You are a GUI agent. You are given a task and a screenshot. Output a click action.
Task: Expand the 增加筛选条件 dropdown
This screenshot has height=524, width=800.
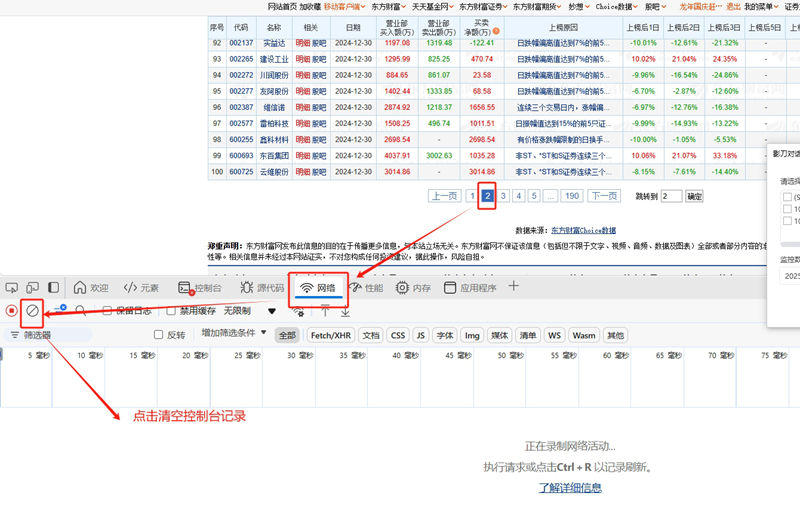point(234,333)
